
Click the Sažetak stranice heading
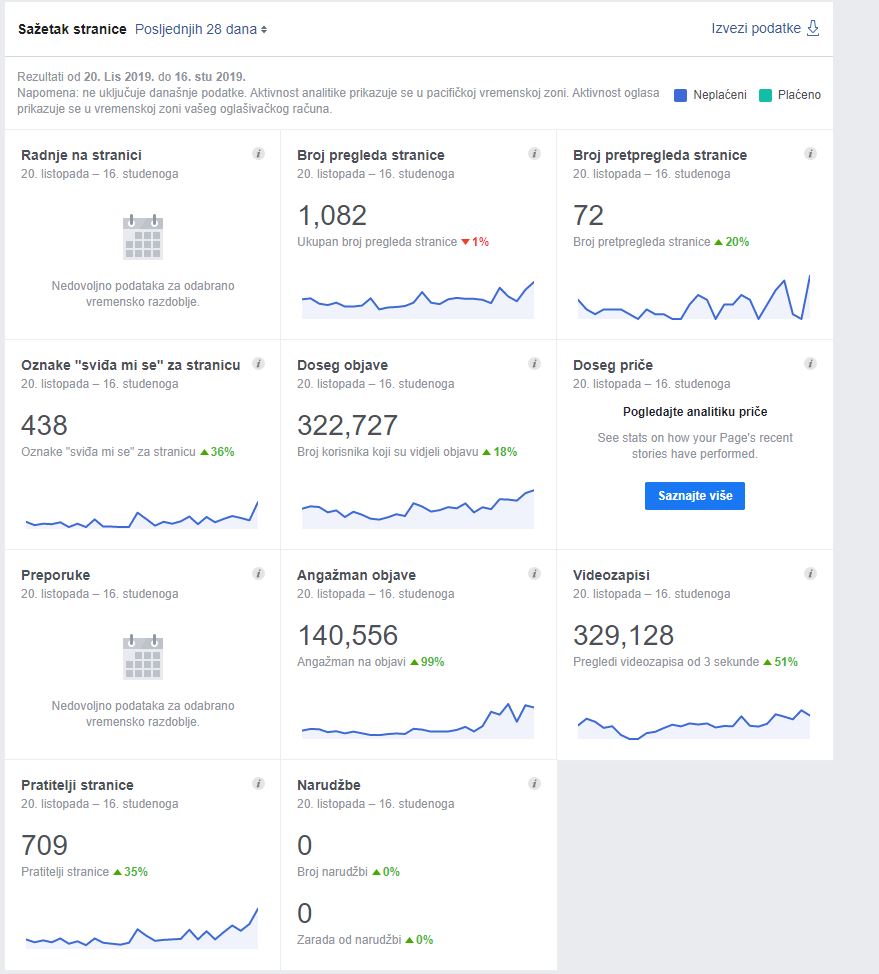click(72, 29)
